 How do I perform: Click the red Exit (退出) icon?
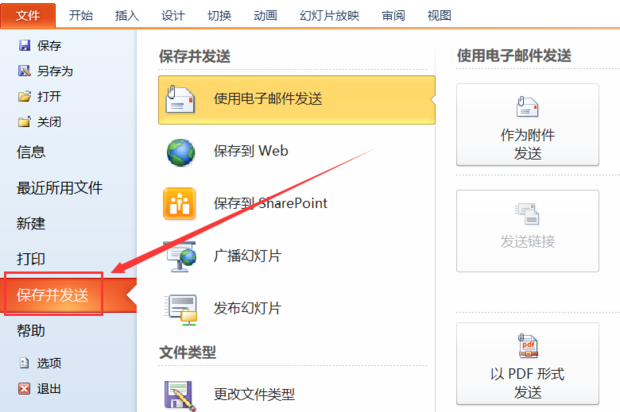[24, 389]
